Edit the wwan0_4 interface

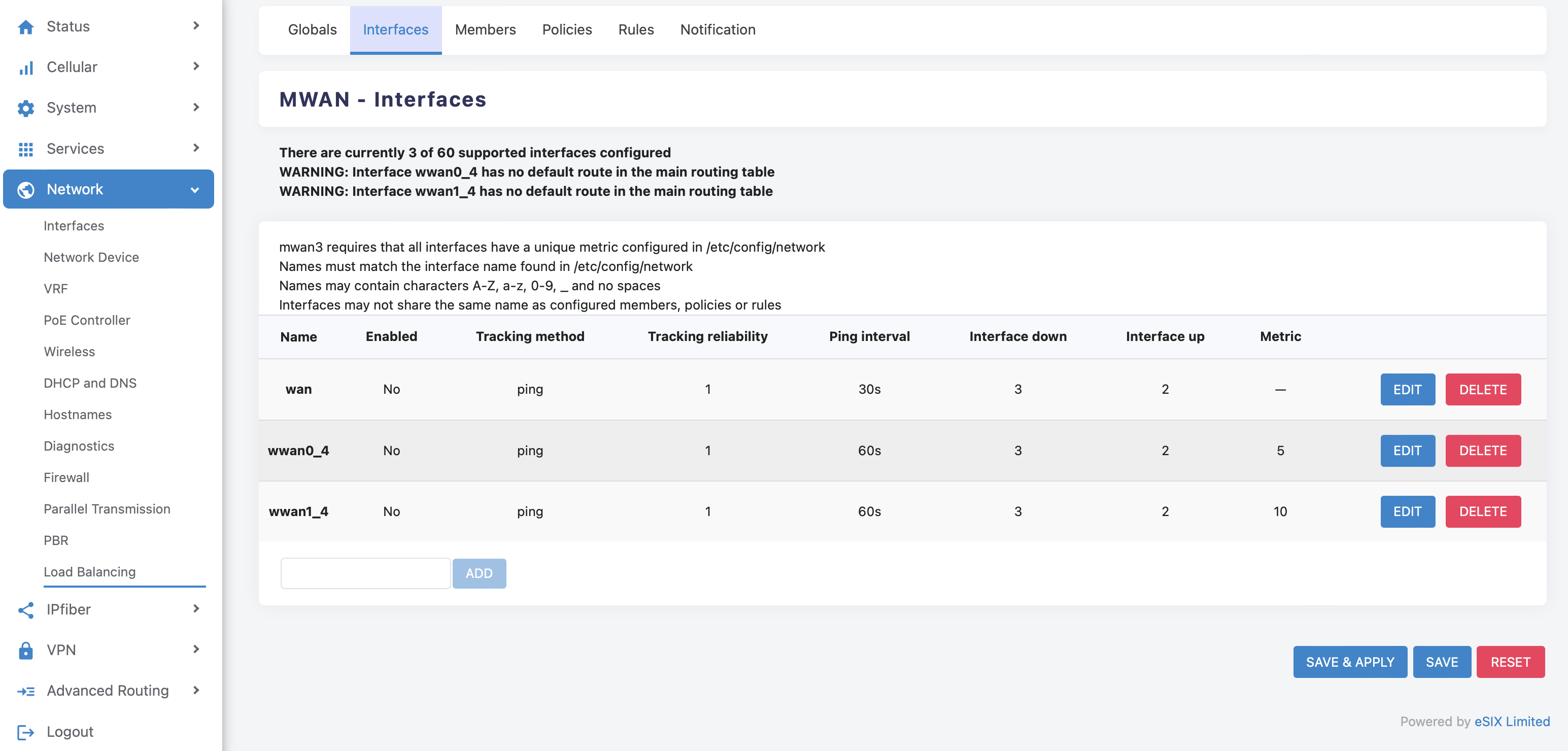click(x=1407, y=451)
